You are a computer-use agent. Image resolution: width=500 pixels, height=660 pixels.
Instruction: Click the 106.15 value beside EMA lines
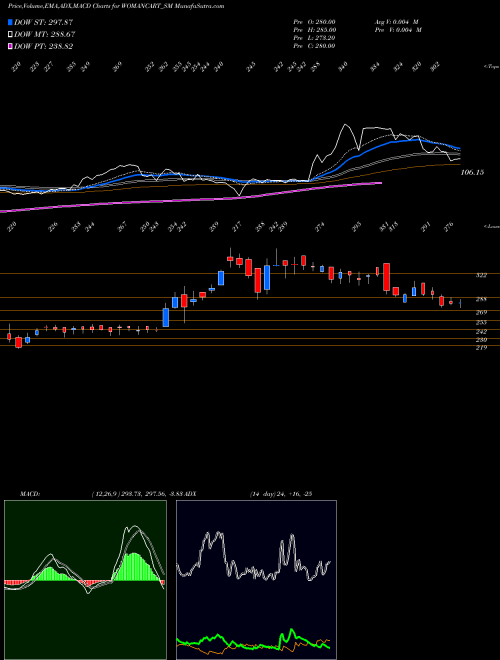coord(473,172)
